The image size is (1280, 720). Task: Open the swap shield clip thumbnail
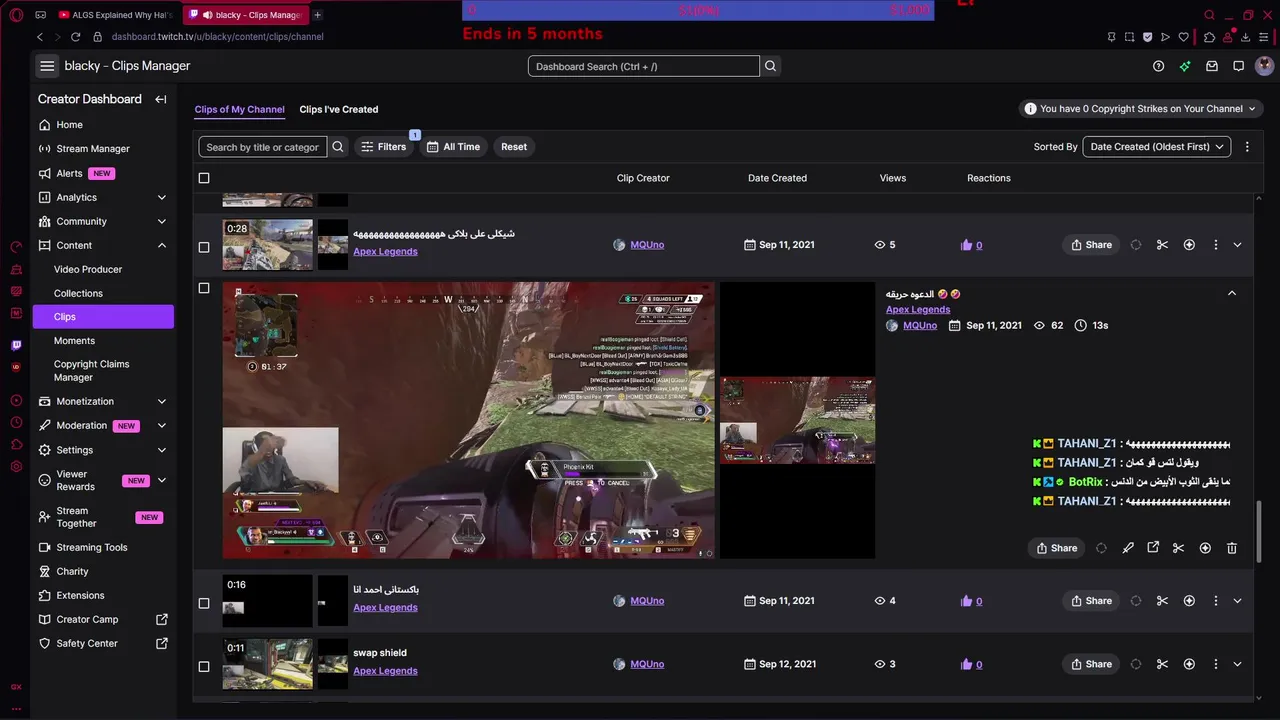pos(267,664)
